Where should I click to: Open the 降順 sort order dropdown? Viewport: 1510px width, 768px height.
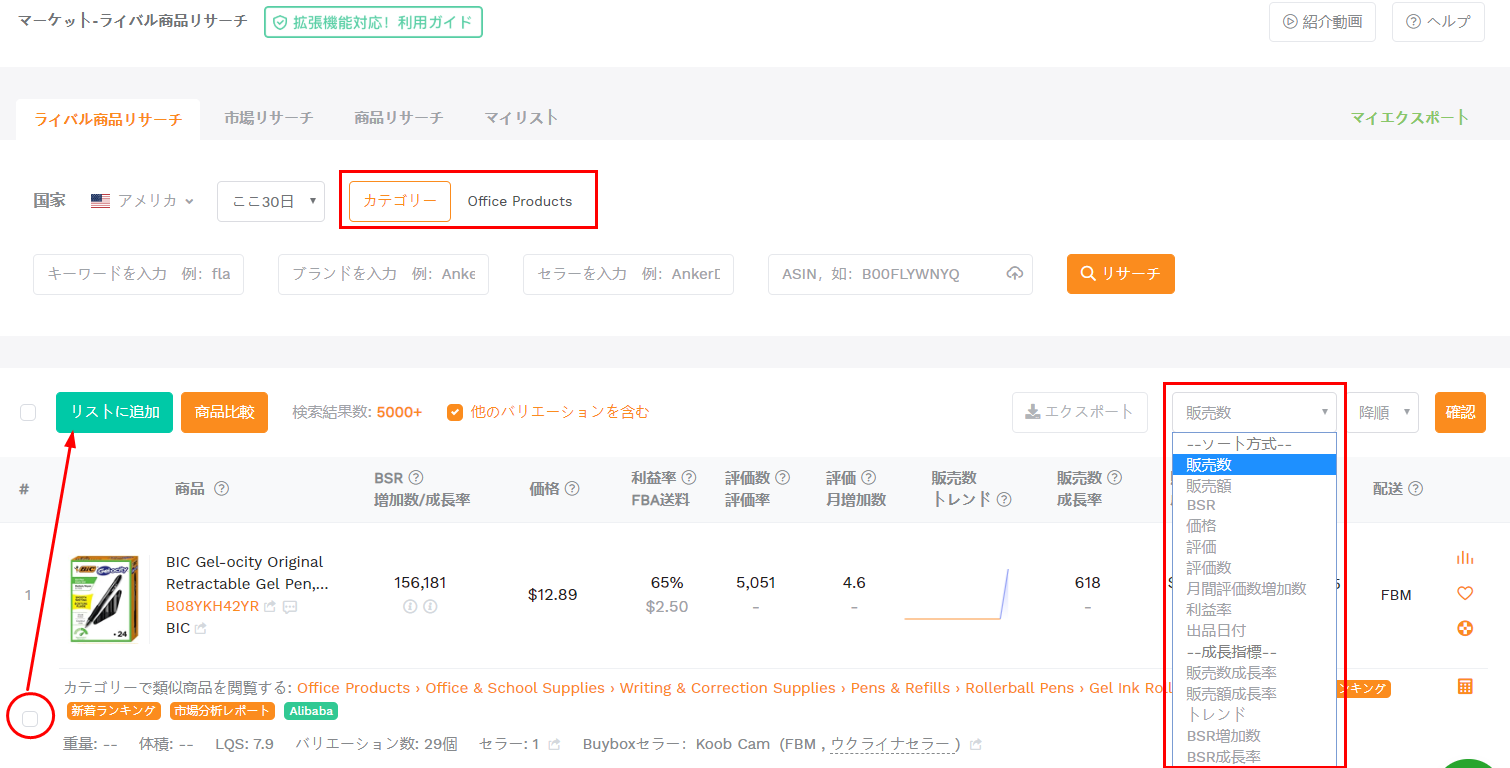click(1382, 412)
